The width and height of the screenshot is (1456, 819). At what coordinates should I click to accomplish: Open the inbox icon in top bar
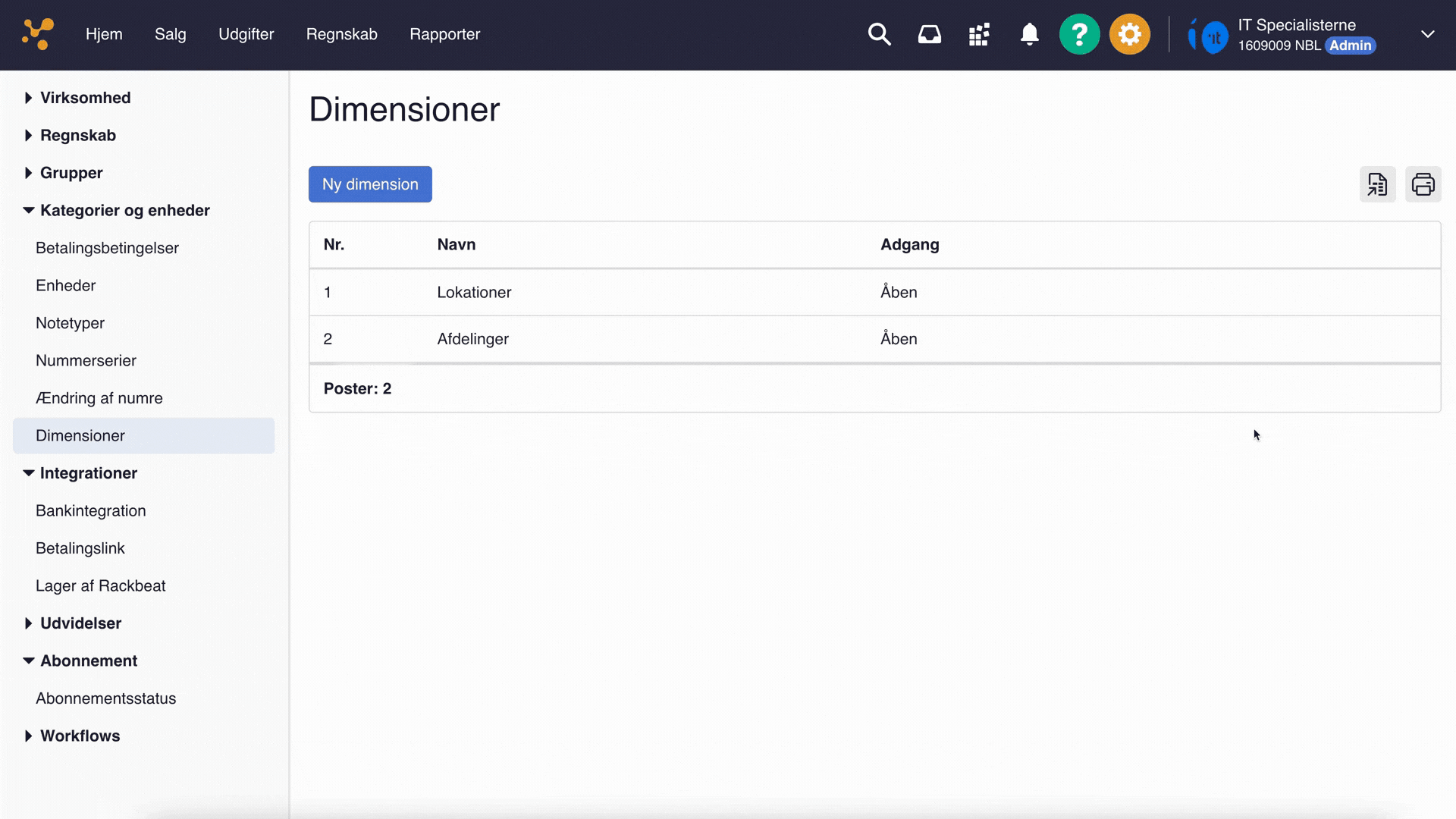point(929,34)
